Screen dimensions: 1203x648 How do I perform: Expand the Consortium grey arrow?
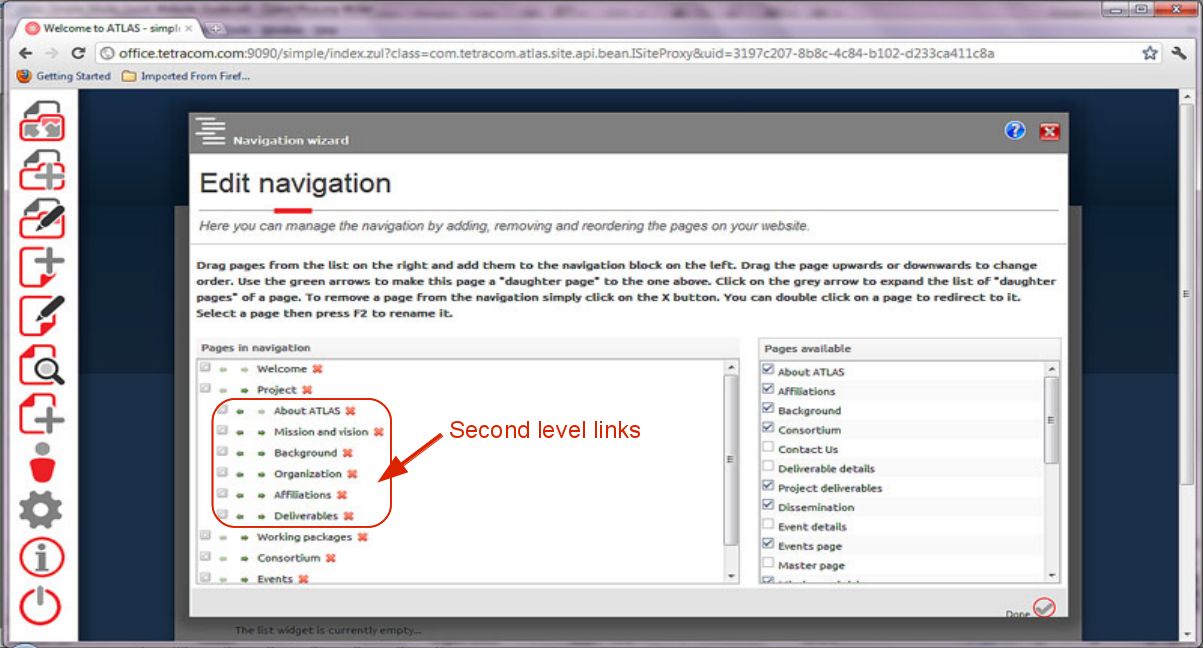205,558
